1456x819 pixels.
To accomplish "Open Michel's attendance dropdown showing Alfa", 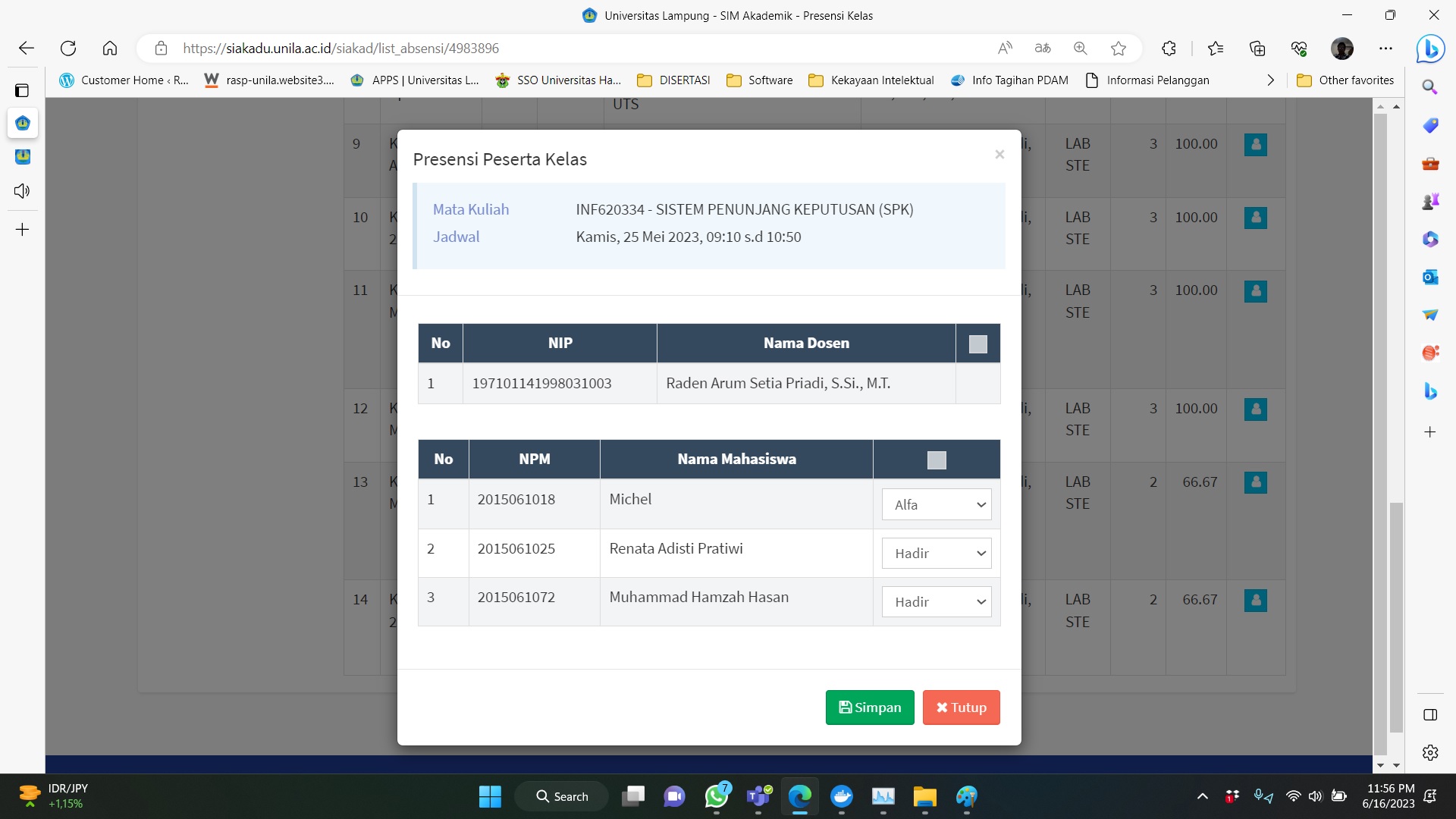I will click(937, 505).
